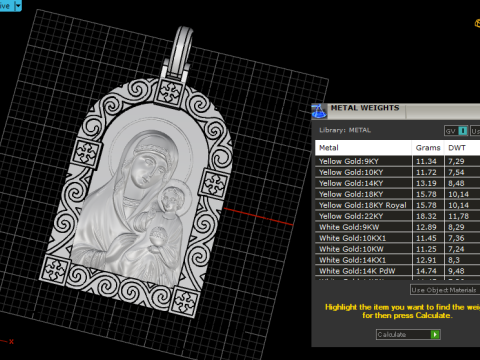The width and height of the screenshot is (480, 360).
Task: Select the White Gold:10KX1 row
Action: [x=398, y=238]
